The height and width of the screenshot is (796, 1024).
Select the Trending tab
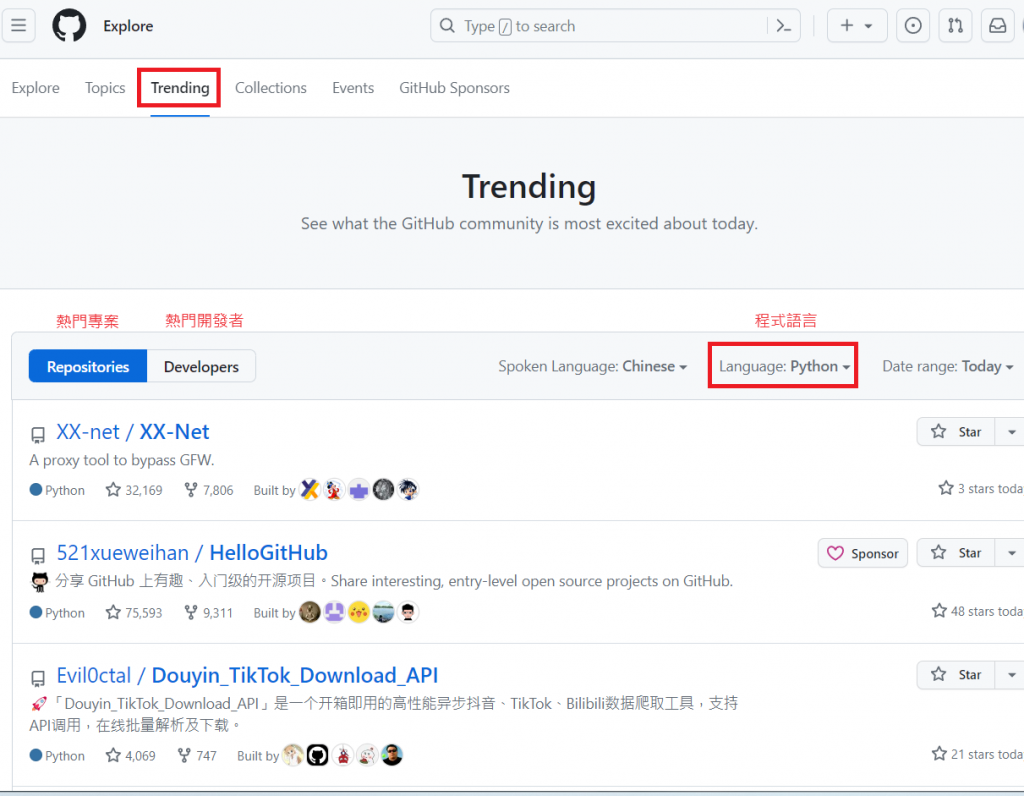click(x=180, y=88)
